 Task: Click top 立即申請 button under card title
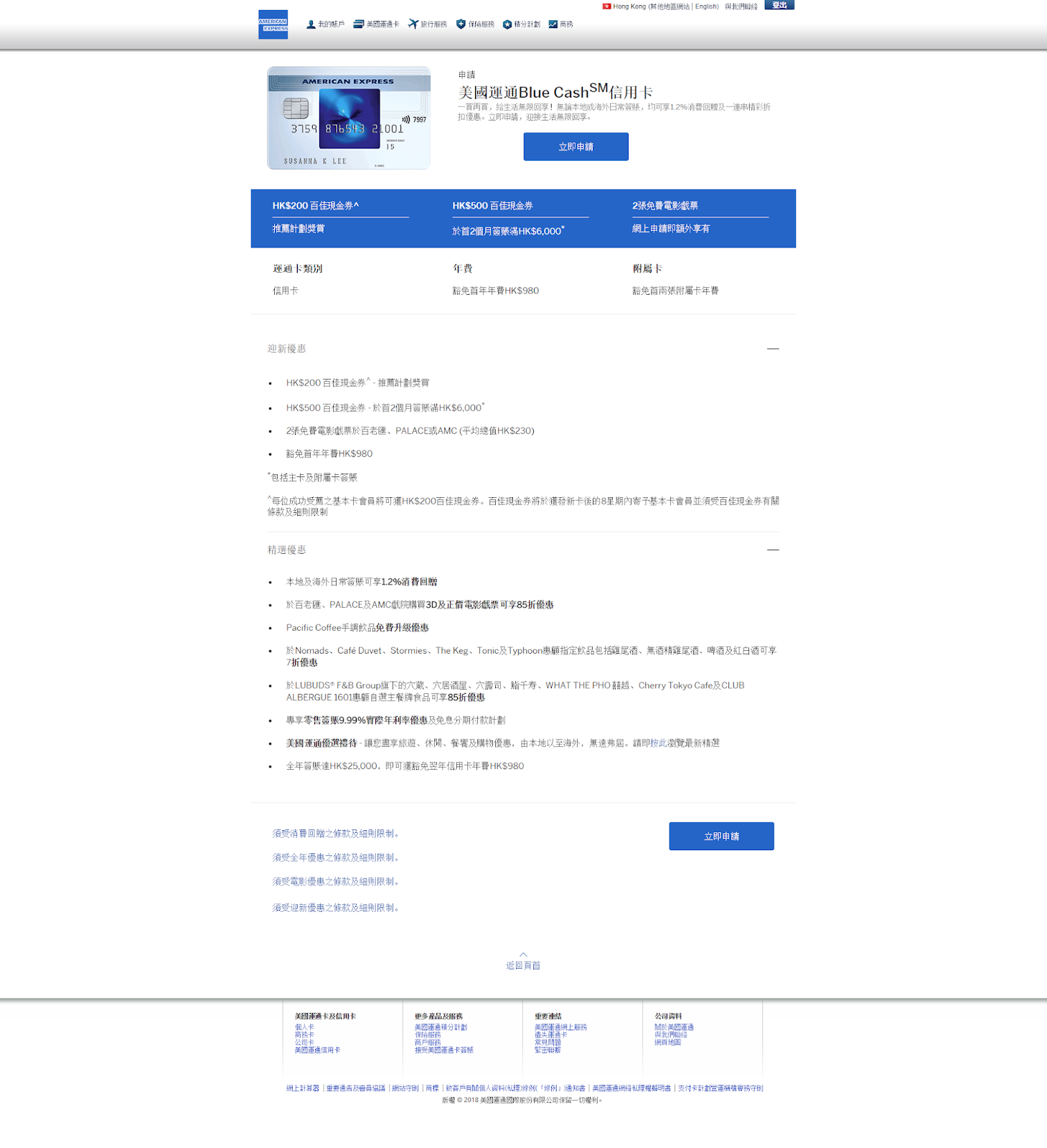click(x=576, y=146)
